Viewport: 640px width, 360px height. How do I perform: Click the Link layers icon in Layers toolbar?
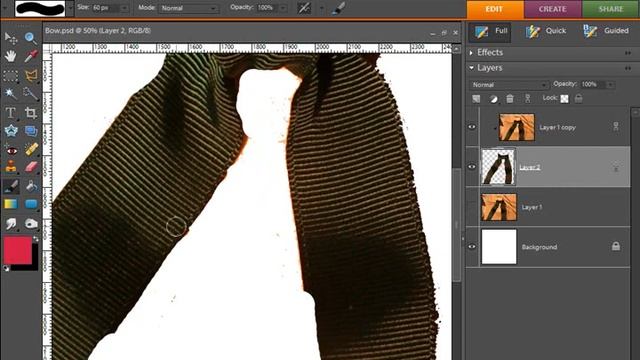click(x=527, y=98)
